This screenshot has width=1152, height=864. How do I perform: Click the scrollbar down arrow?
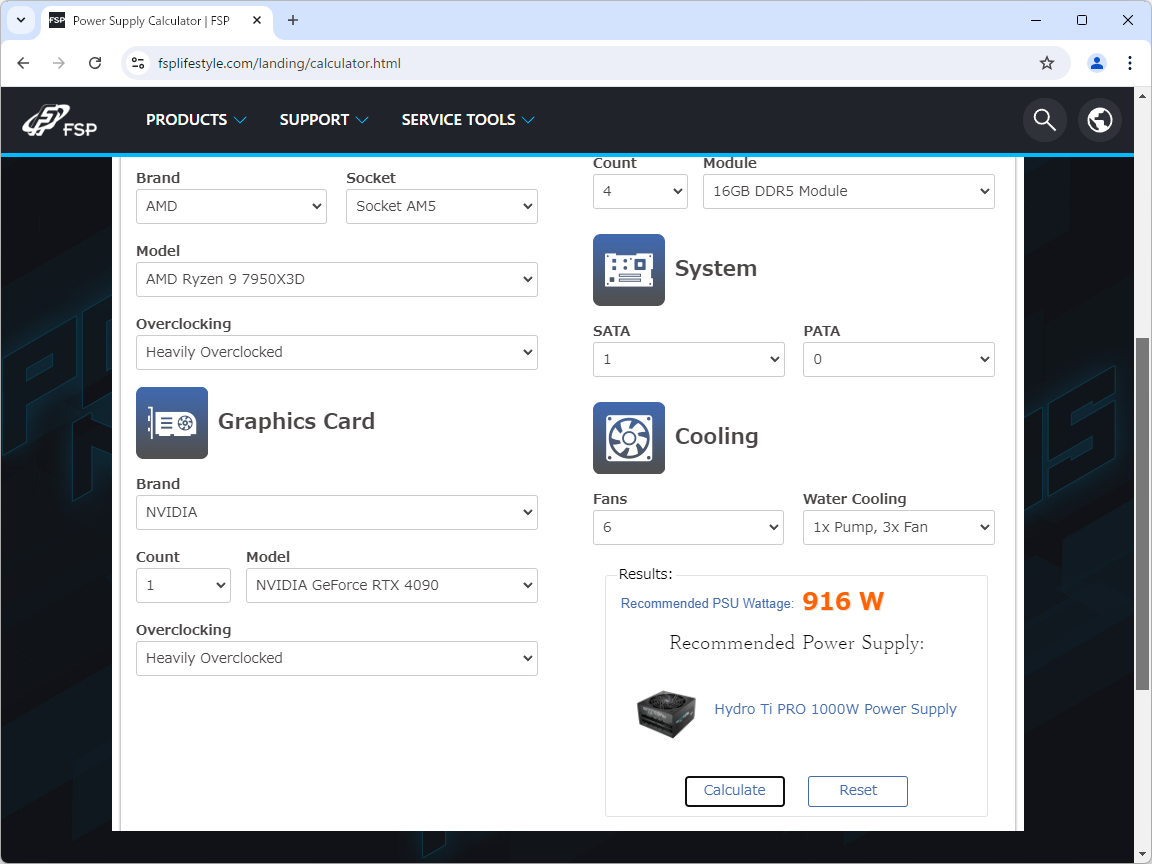[1142, 854]
